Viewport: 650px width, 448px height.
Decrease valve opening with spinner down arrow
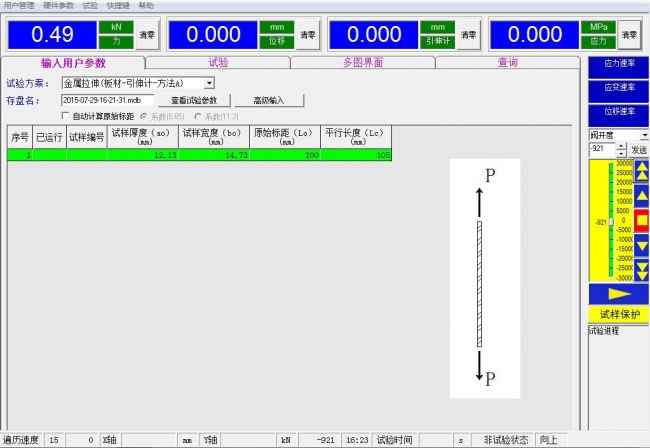(x=621, y=153)
